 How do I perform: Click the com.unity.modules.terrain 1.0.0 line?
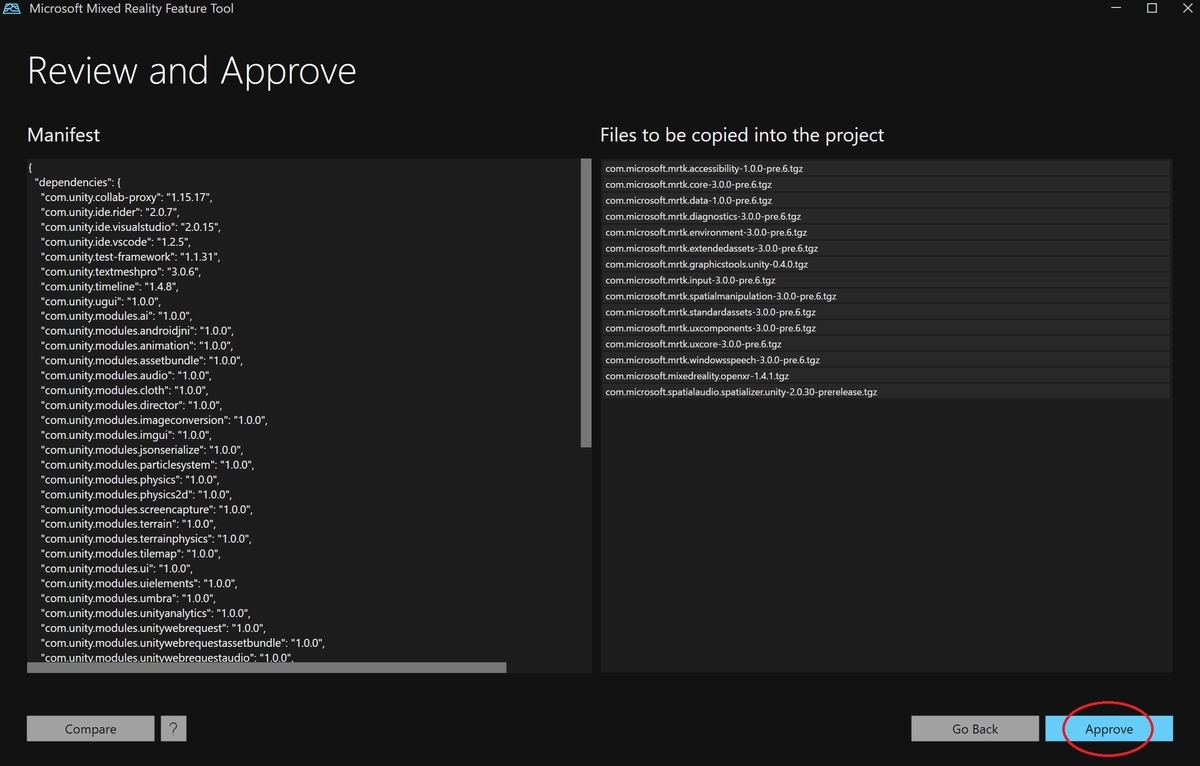click(x=128, y=524)
